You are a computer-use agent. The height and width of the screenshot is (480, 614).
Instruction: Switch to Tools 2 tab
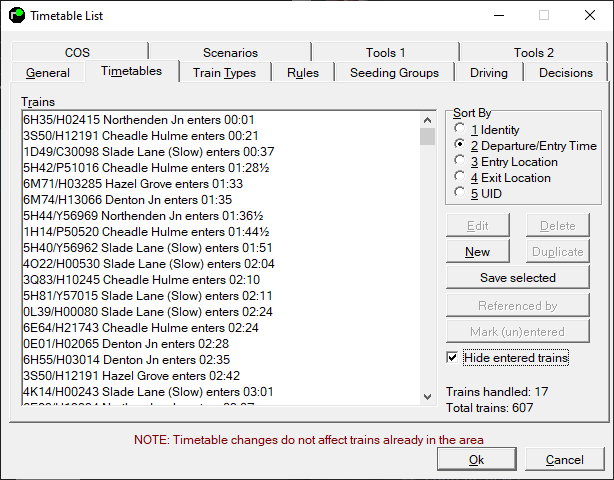click(533, 53)
